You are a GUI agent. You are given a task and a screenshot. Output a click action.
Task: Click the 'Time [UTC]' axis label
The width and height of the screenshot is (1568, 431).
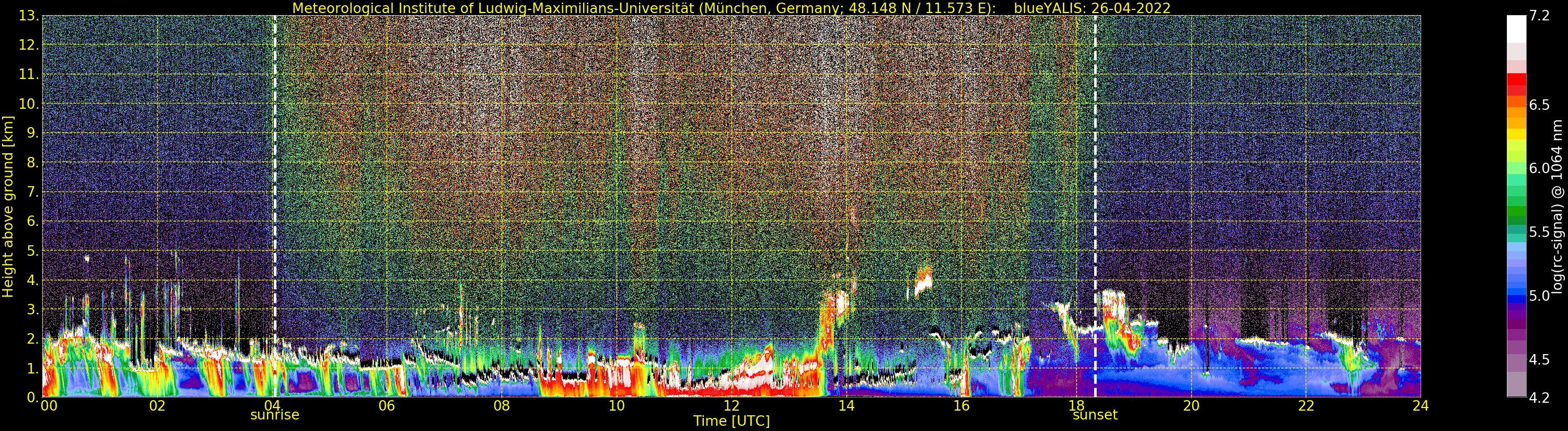(x=731, y=421)
